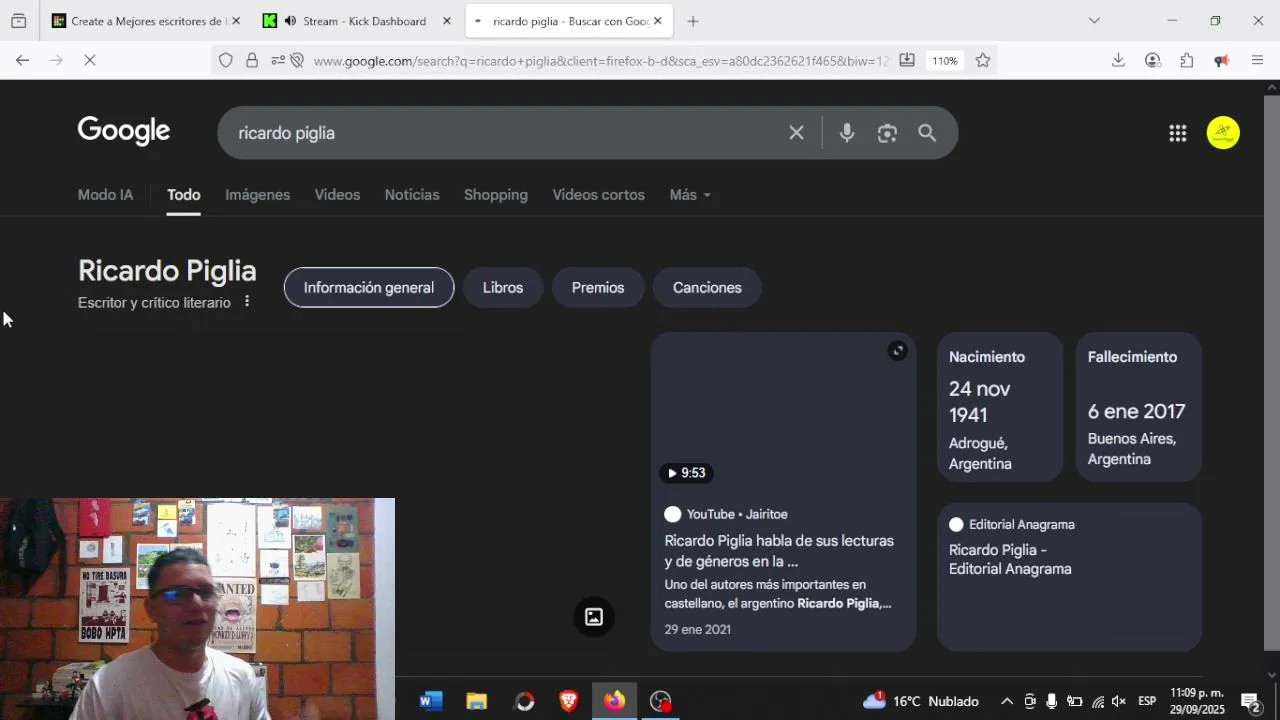Open Ricardo Piglia - Editorial Anagrama link
Viewport: 1280px width, 720px height.
[x=1010, y=559]
